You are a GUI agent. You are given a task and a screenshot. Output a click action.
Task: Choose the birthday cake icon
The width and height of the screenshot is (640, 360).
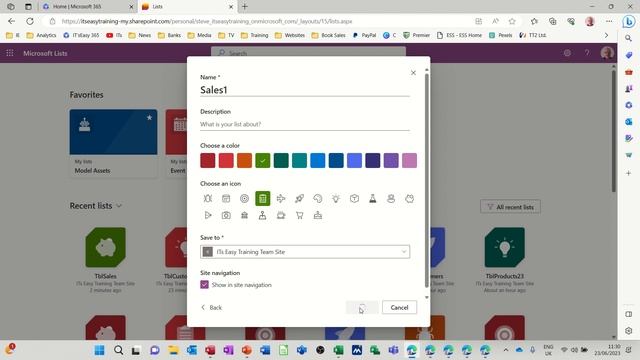tap(318, 215)
